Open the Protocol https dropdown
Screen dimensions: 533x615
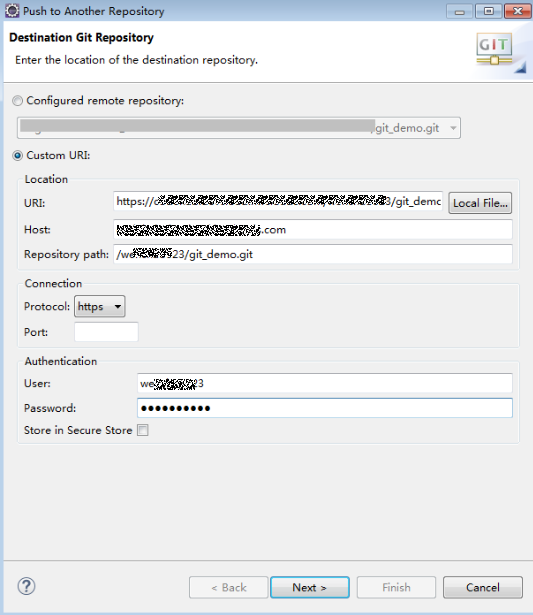pos(100,306)
